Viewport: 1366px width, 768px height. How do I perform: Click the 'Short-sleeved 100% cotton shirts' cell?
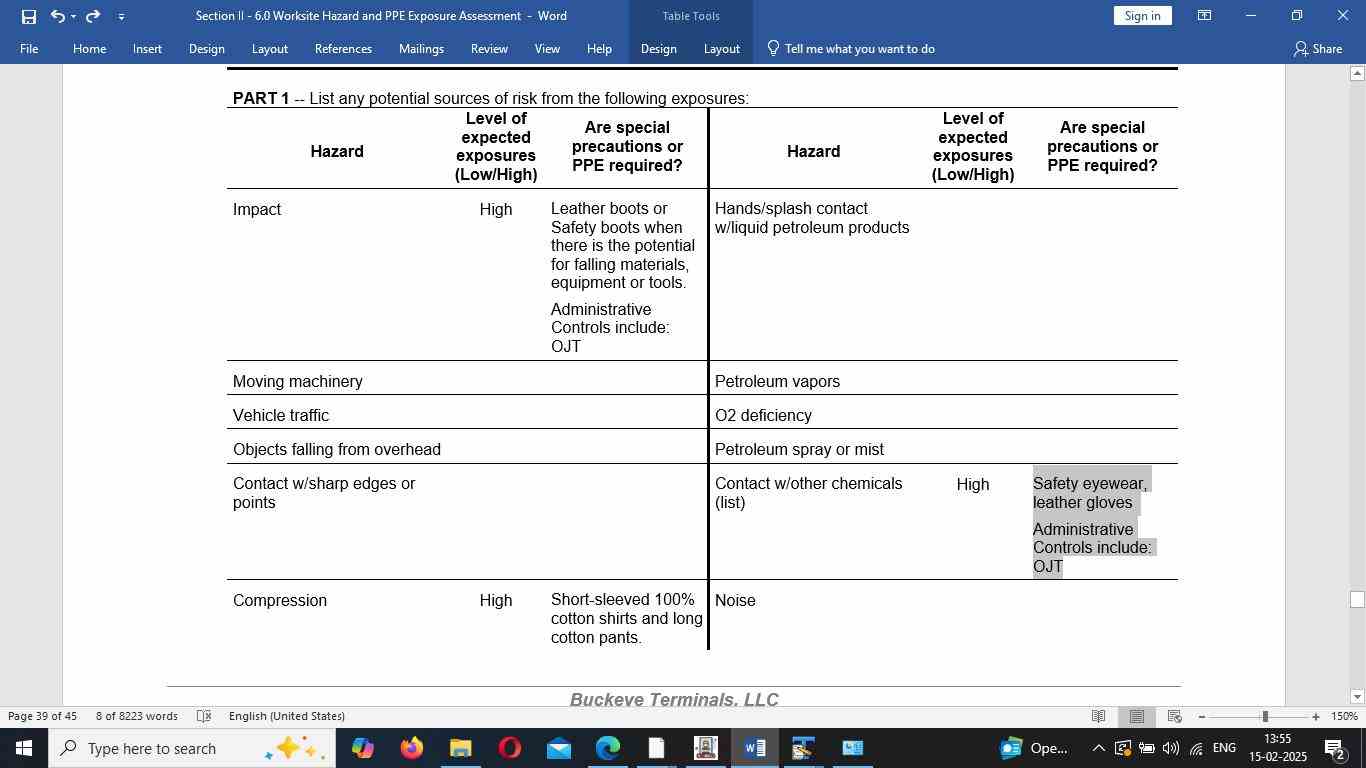[627, 618]
